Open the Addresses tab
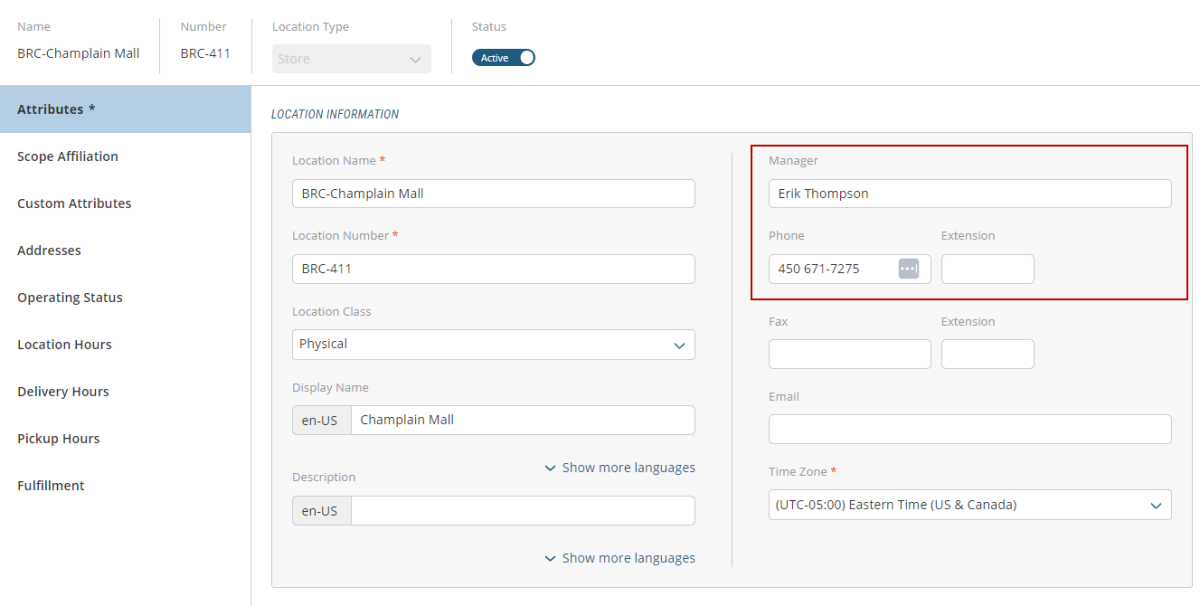 (49, 250)
